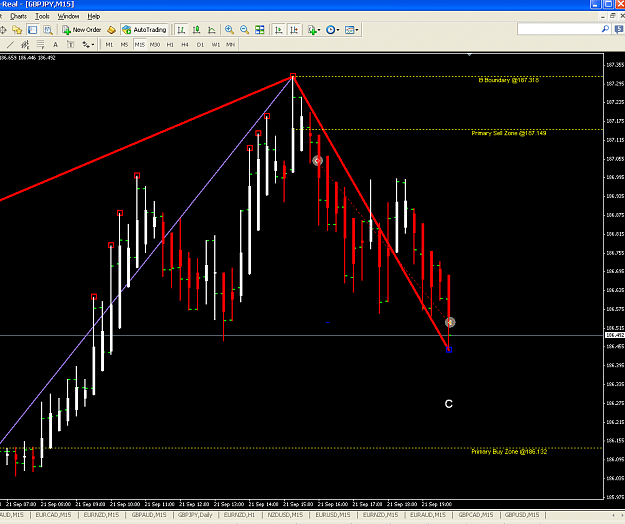Select the Text Label tool

(71, 45)
